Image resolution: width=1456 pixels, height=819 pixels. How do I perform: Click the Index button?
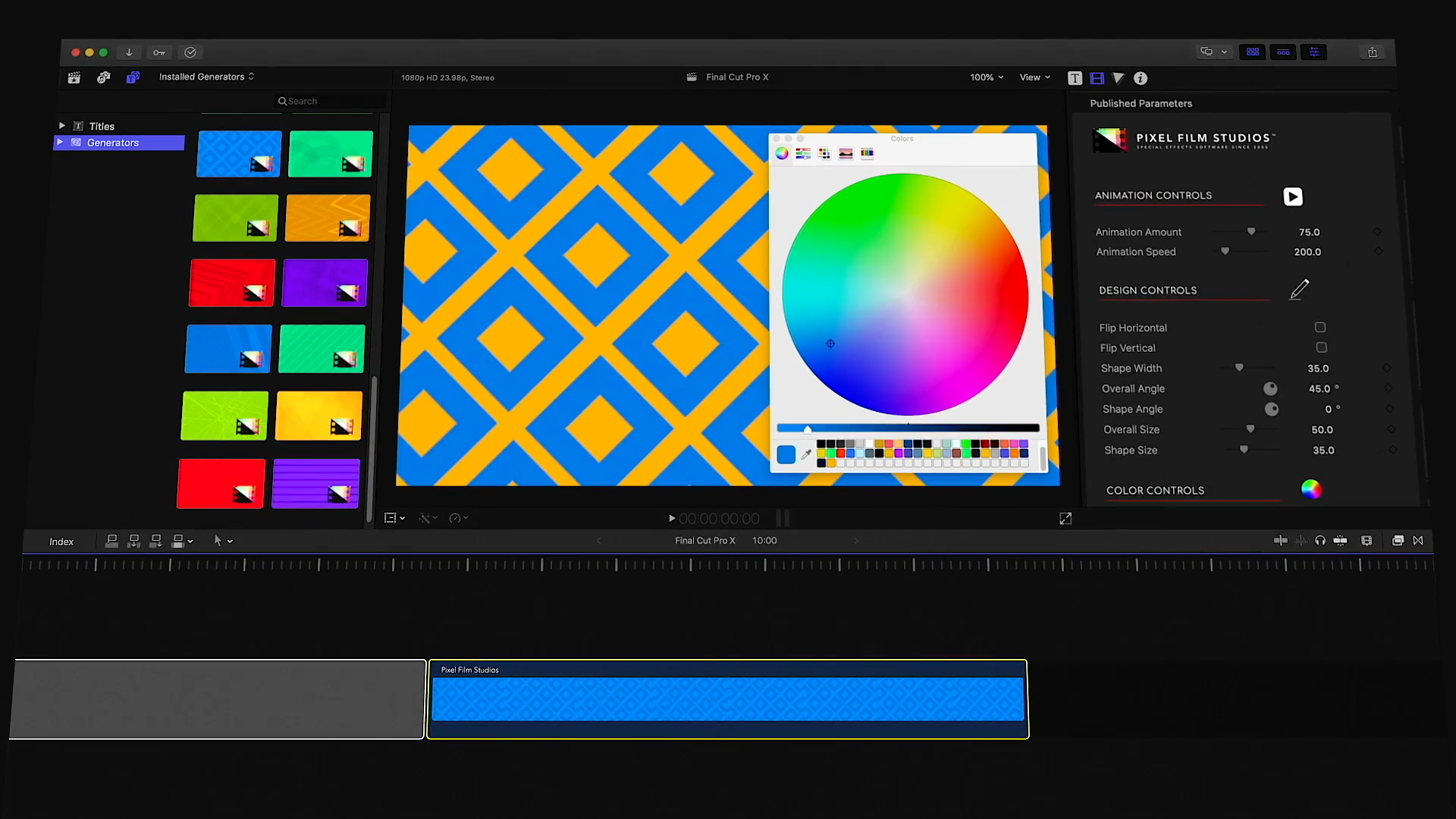pos(61,541)
